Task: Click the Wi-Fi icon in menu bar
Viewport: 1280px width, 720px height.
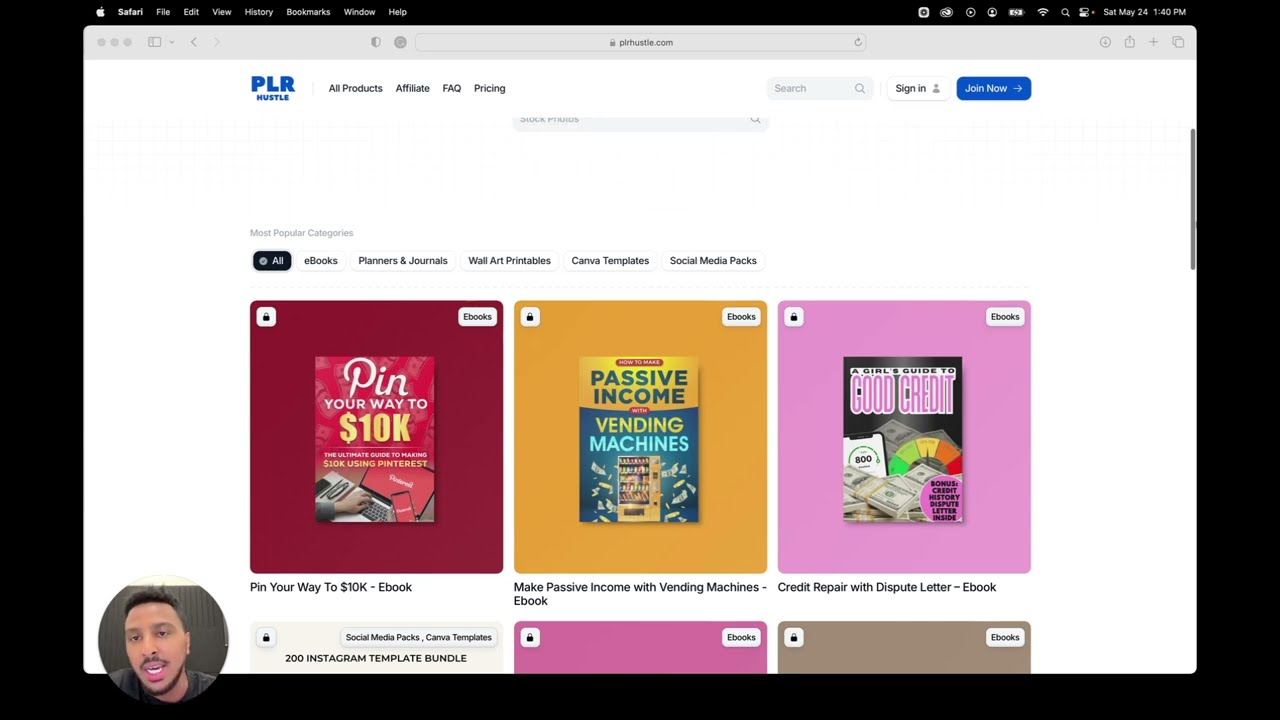Action: coord(1043,12)
